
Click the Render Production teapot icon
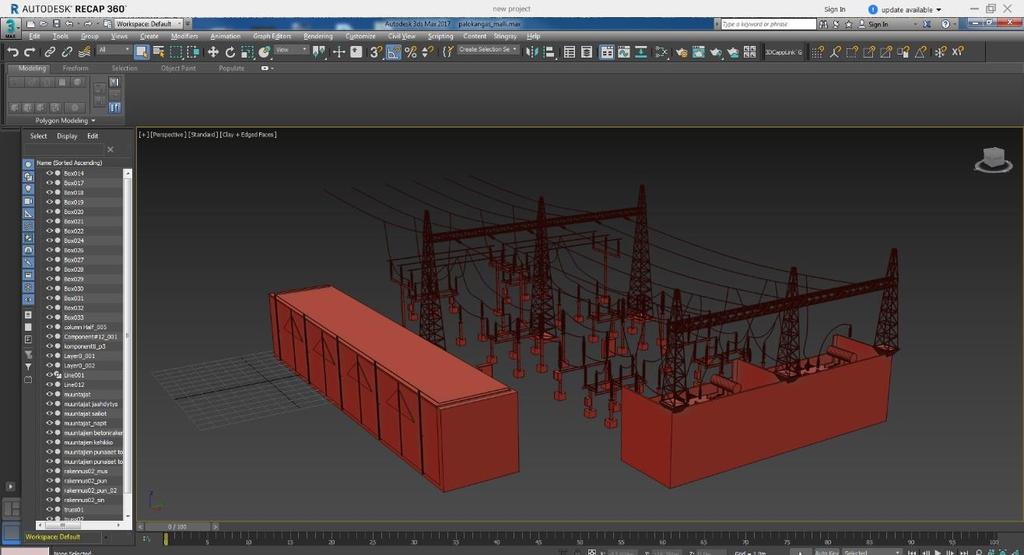[716, 52]
